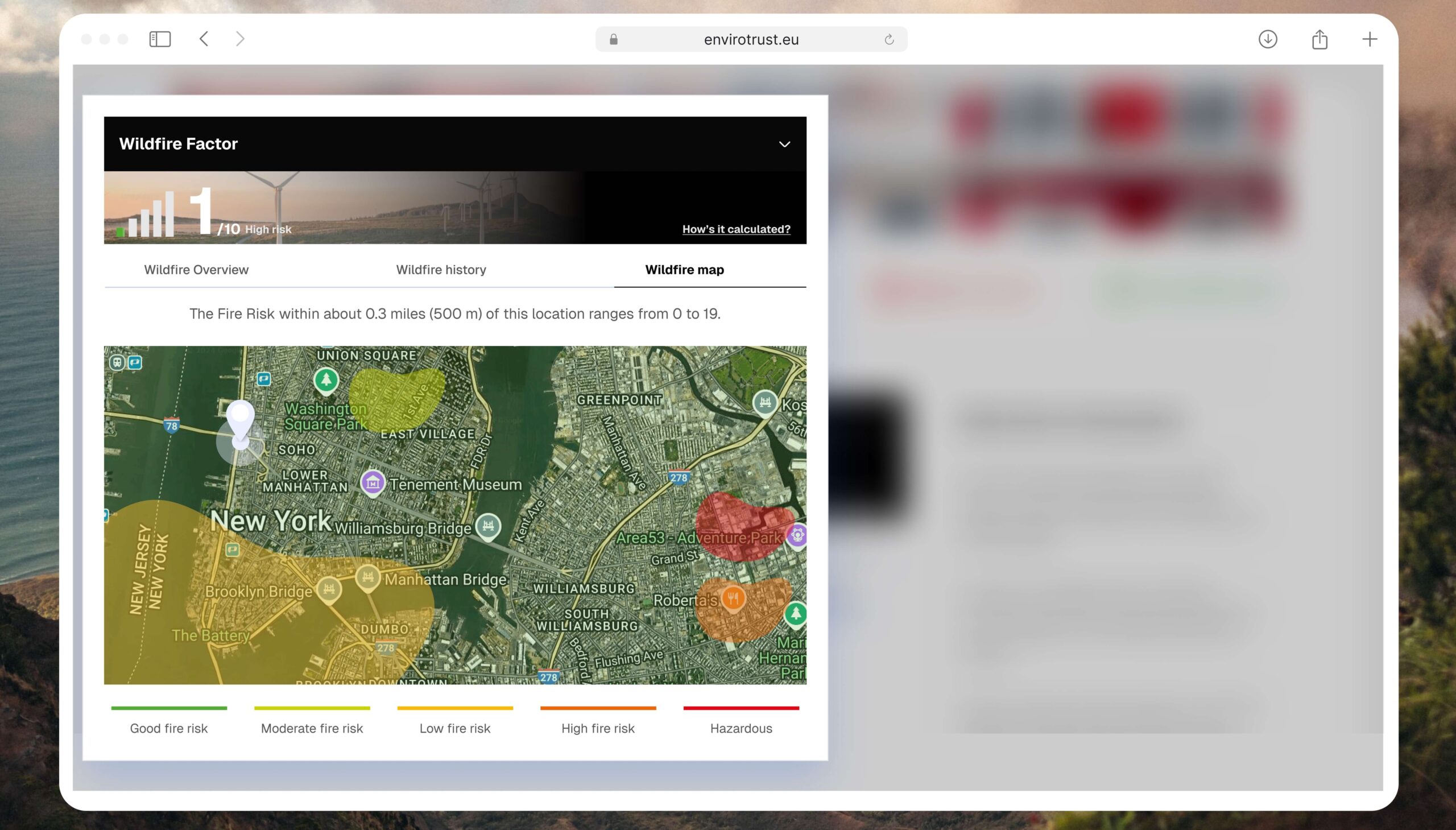Open the How's it calculated? link
1456x830 pixels.
pos(736,229)
